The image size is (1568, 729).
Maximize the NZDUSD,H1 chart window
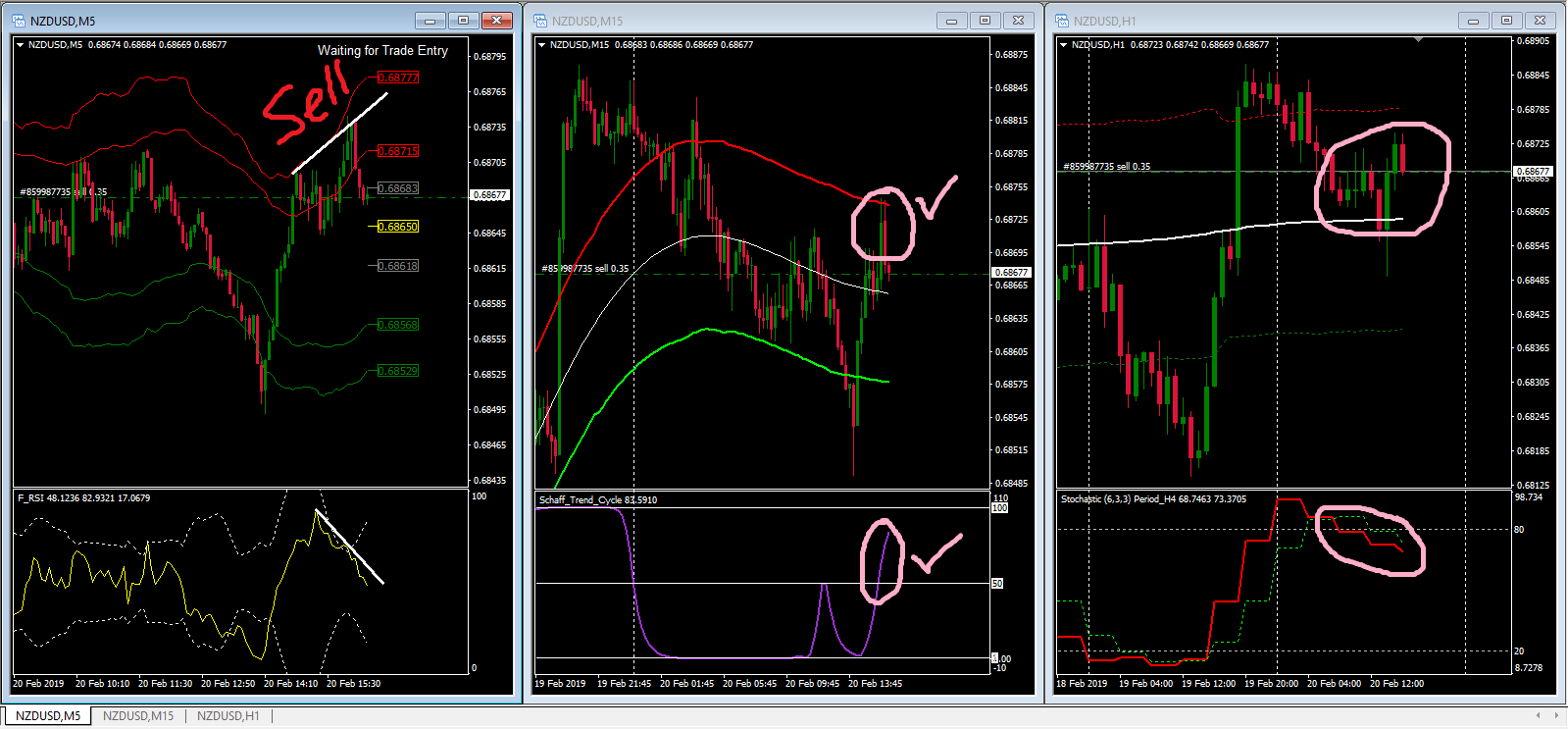1506,21
